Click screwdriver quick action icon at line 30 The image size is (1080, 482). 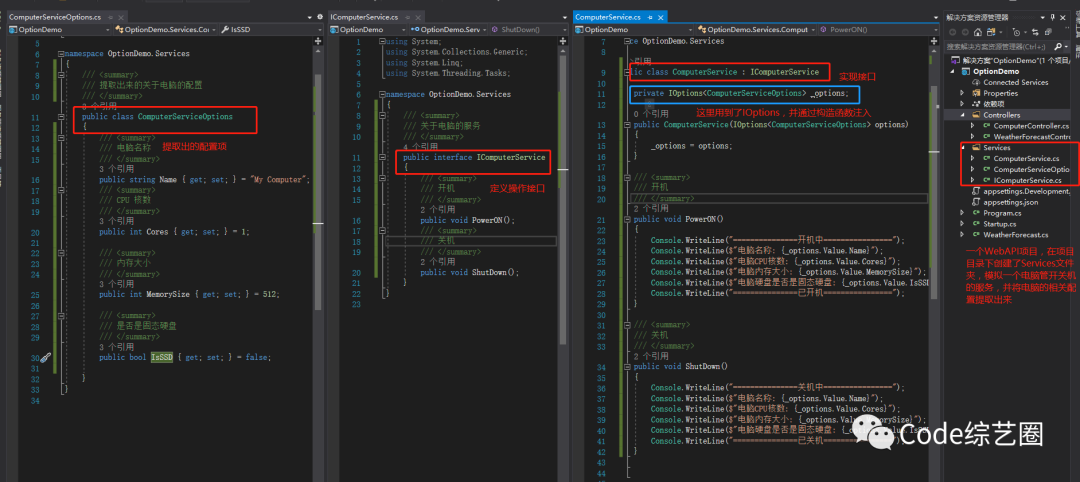coord(45,357)
